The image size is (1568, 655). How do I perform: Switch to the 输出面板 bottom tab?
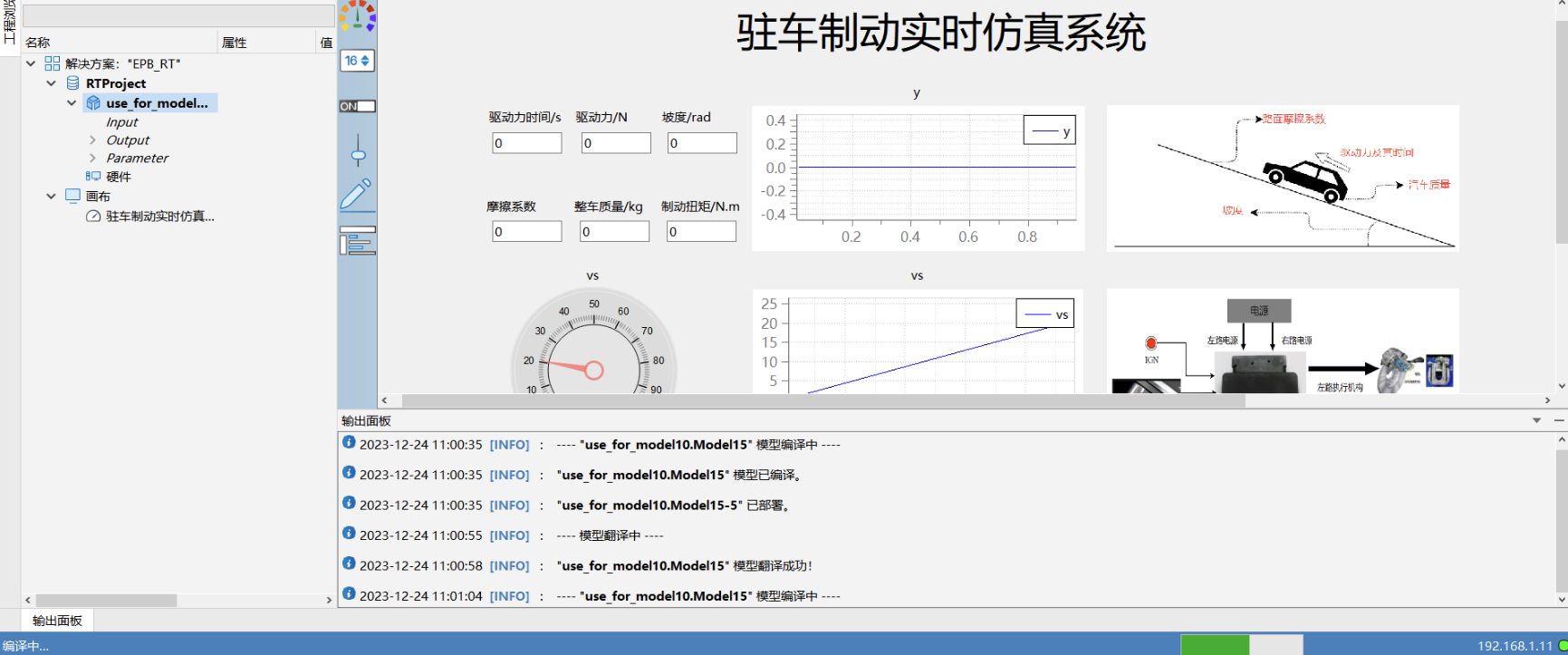pos(57,621)
